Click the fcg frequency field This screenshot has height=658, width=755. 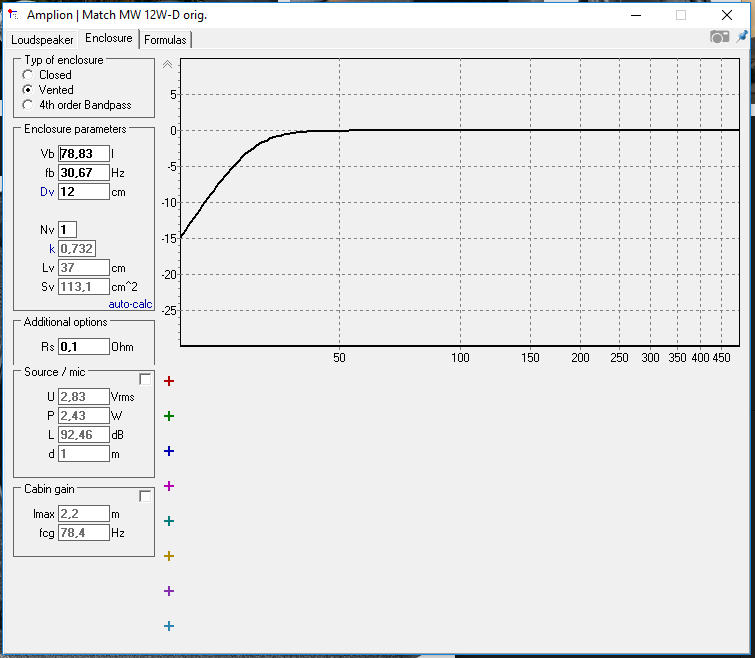[84, 533]
